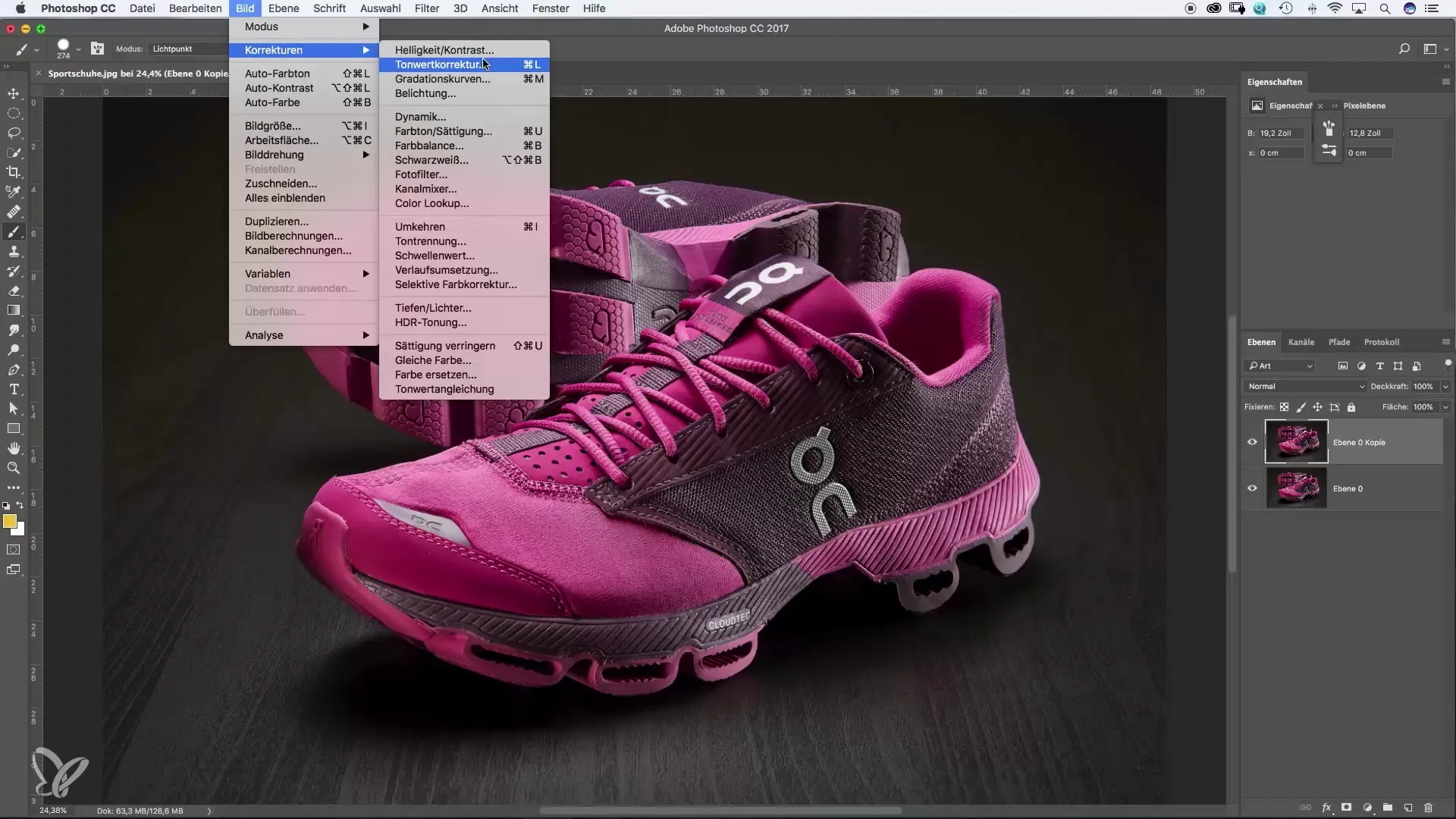1456x819 pixels.
Task: Open the Deckkraft opacity slider dropdown
Action: click(x=1445, y=386)
